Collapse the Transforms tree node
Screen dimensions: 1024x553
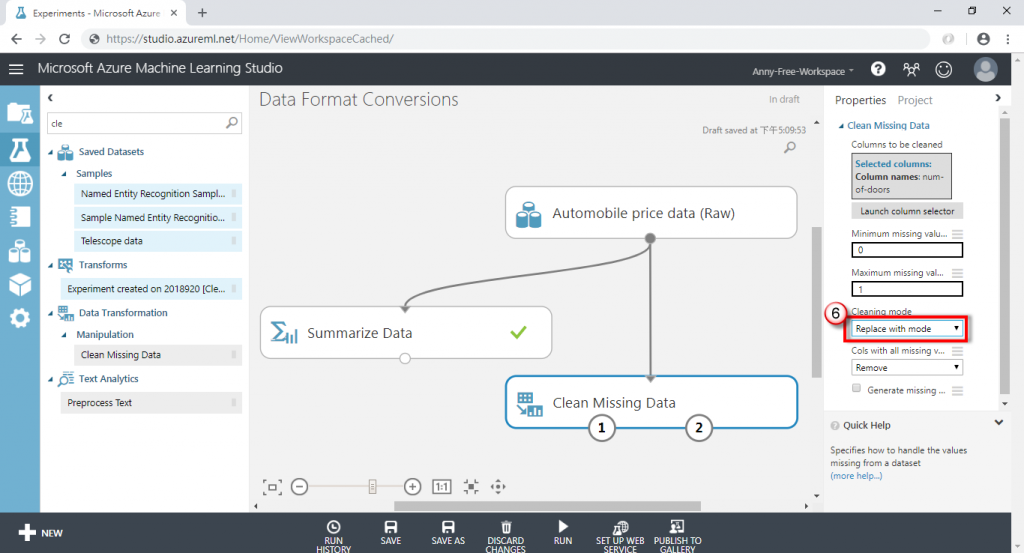51,265
